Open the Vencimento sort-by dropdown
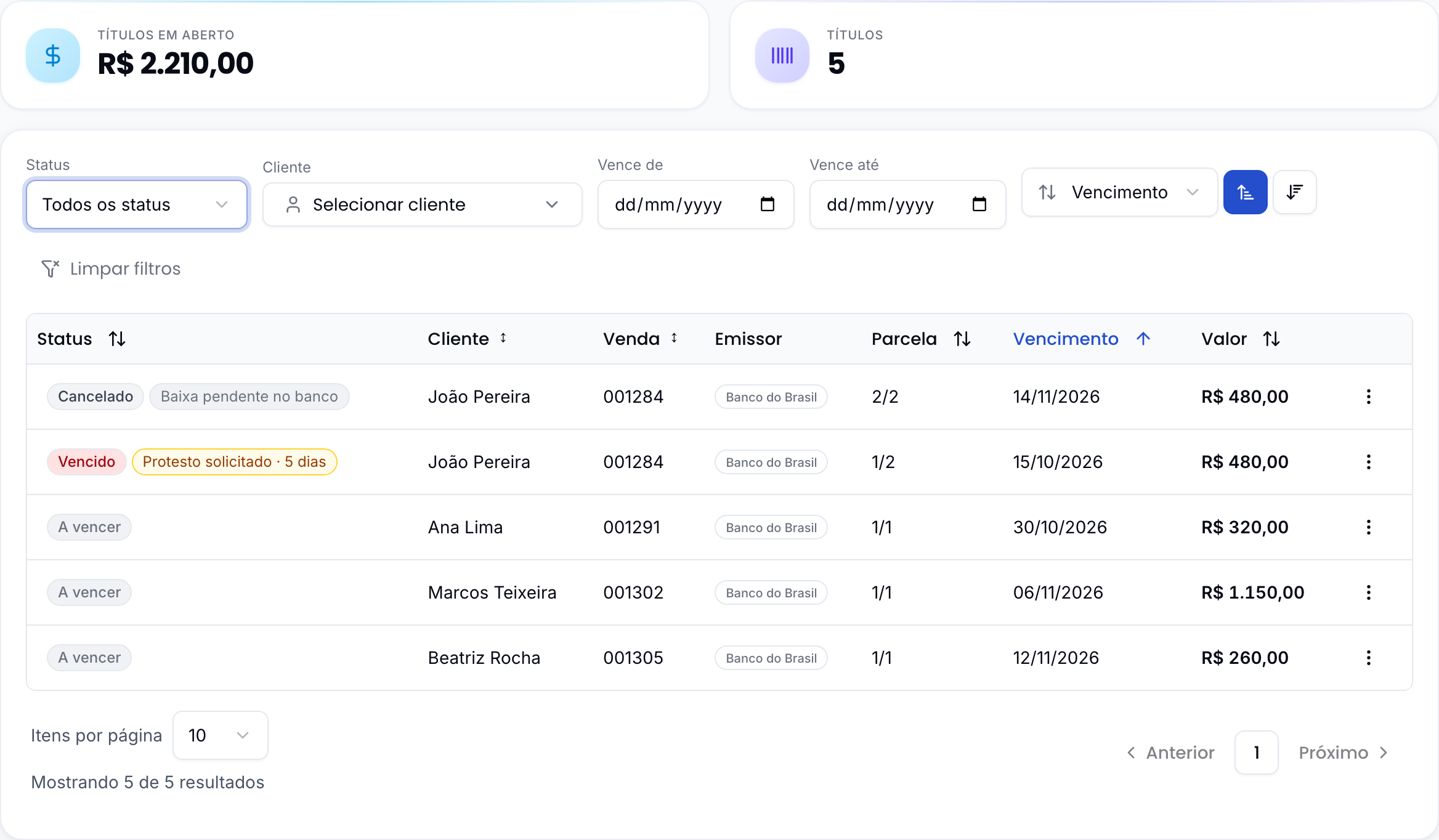 click(1119, 192)
